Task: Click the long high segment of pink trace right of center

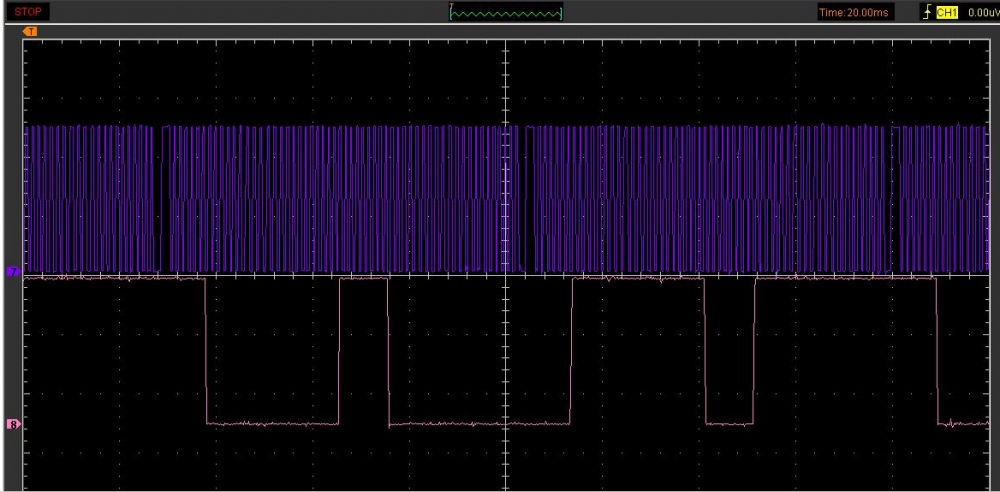Action: click(x=638, y=279)
